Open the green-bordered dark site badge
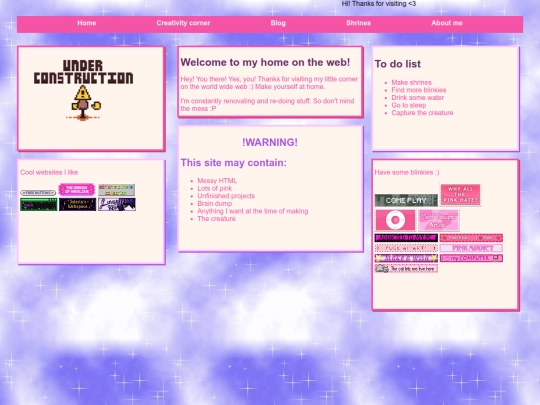The image size is (540, 405). pyautogui.click(x=39, y=204)
